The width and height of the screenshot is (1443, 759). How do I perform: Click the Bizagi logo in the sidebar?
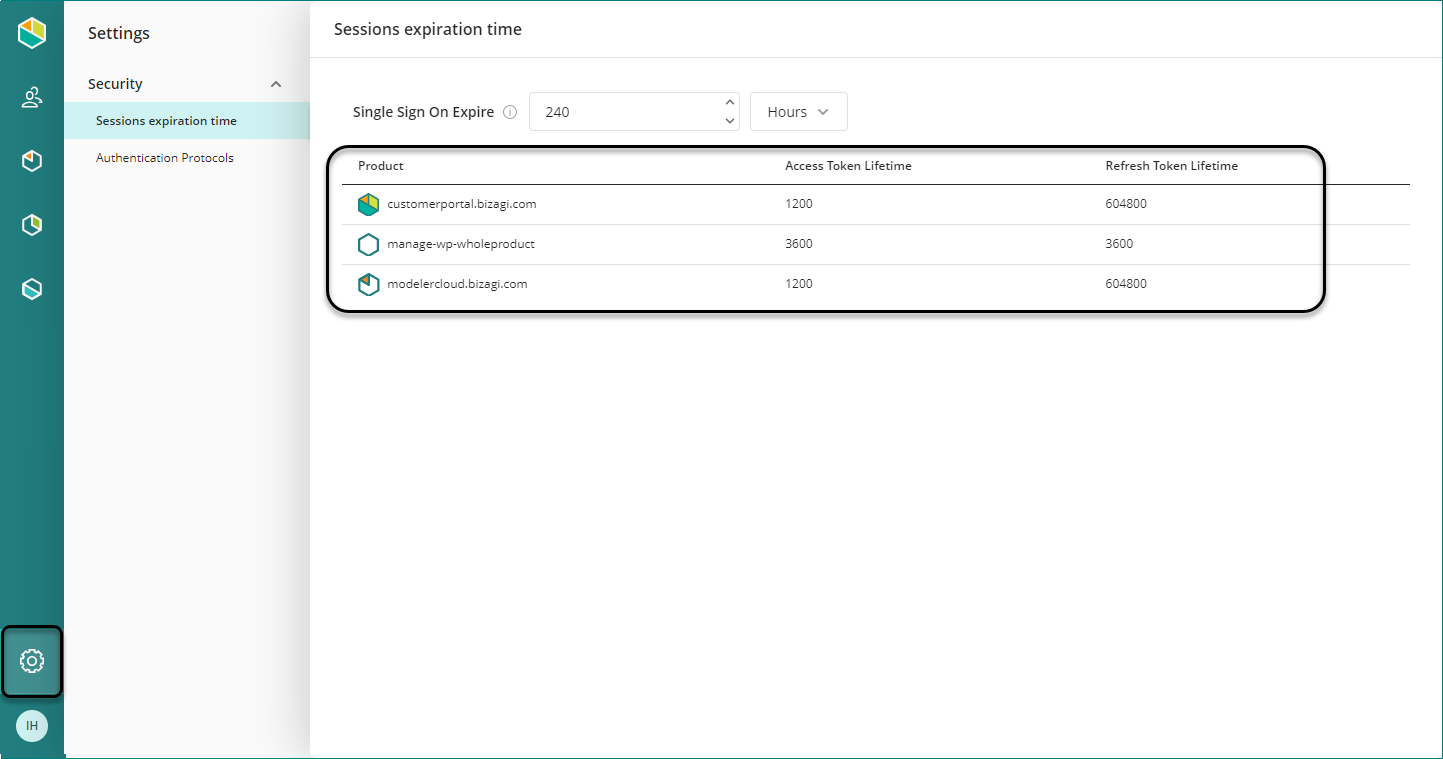pos(32,33)
